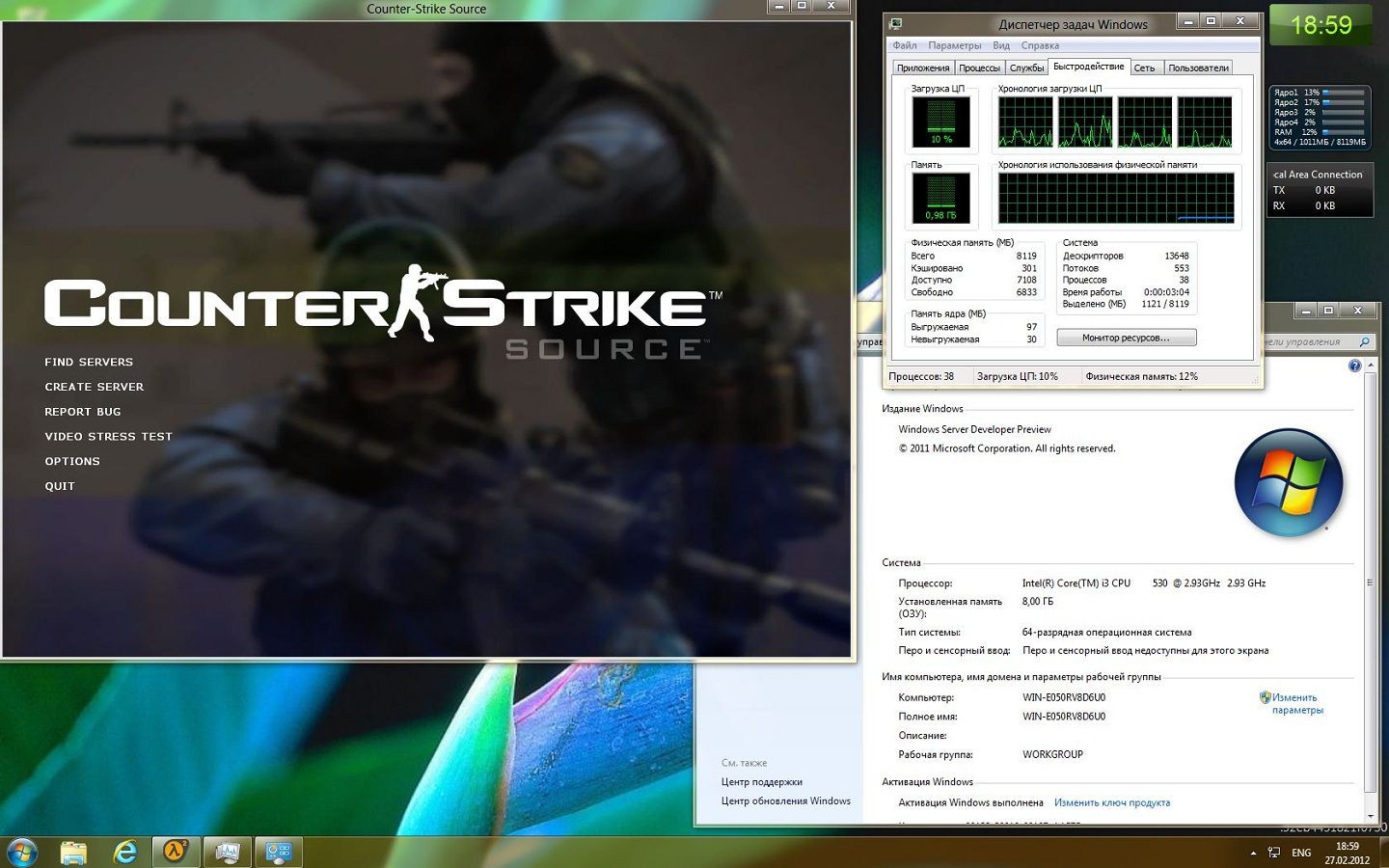Click the CPU cores meter gadget
The image size is (1389, 868).
point(1320,118)
